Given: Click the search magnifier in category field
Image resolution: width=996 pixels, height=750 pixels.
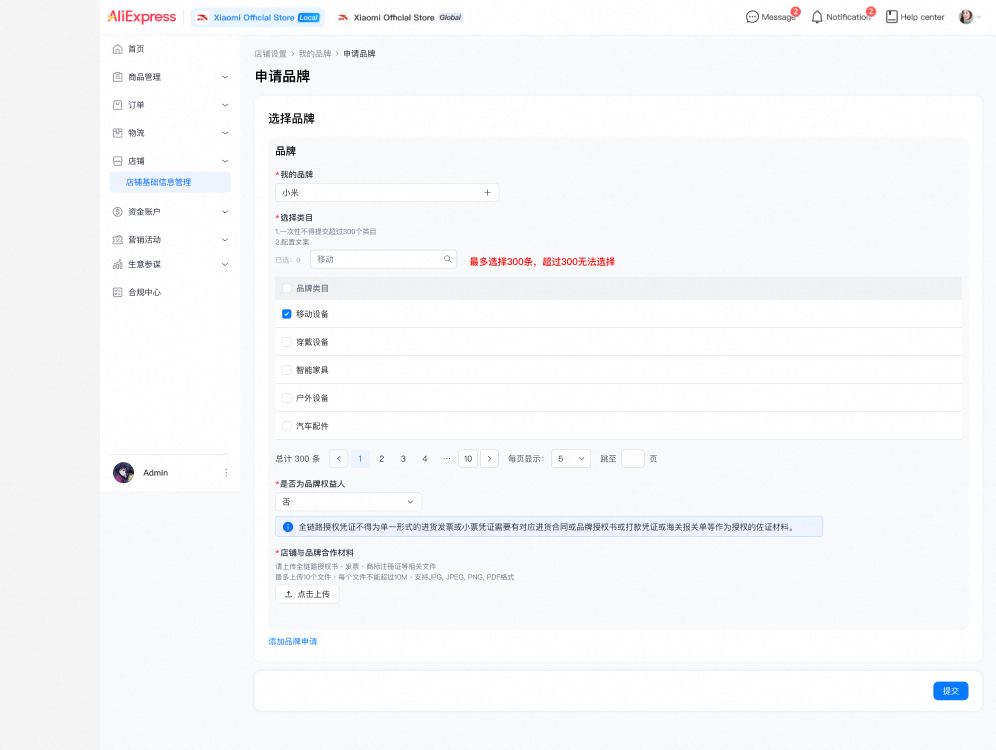Looking at the screenshot, I should (x=447, y=259).
